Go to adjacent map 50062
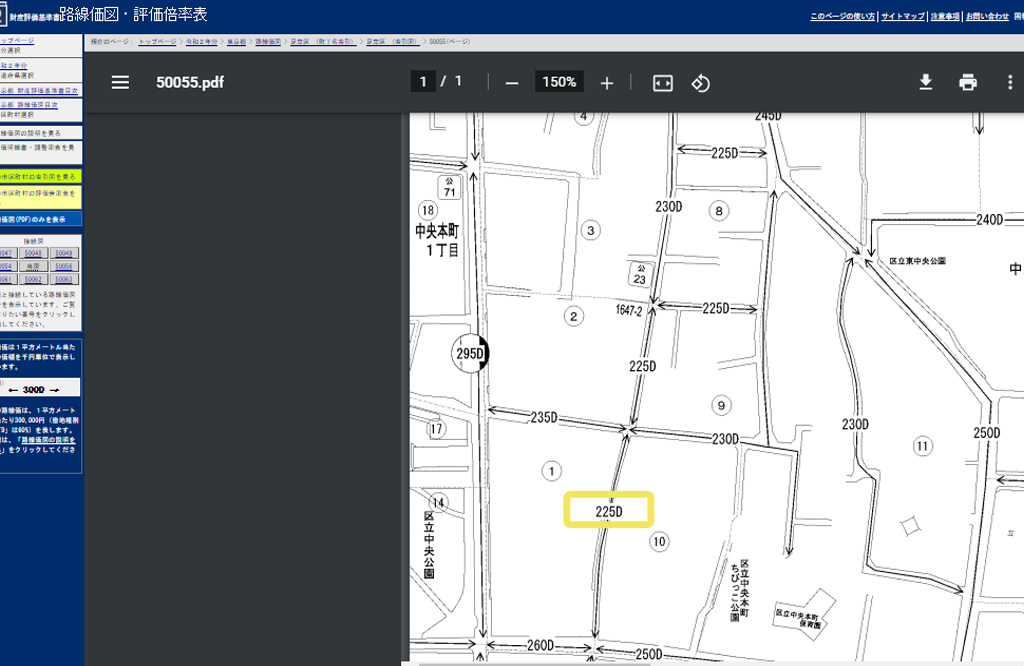1024x666 pixels. click(x=34, y=280)
